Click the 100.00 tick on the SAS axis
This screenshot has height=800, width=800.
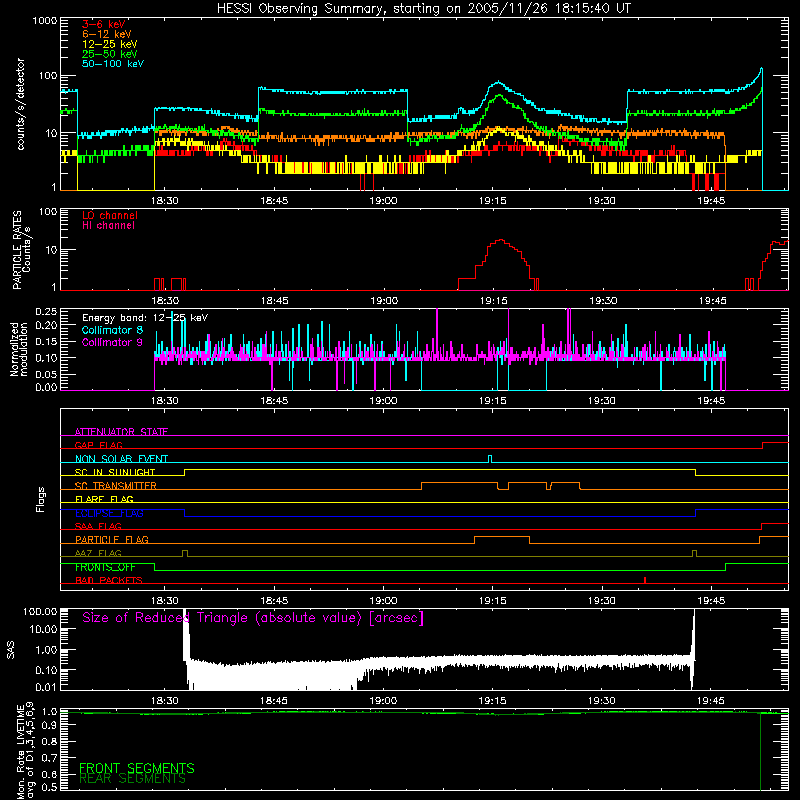tap(40, 611)
